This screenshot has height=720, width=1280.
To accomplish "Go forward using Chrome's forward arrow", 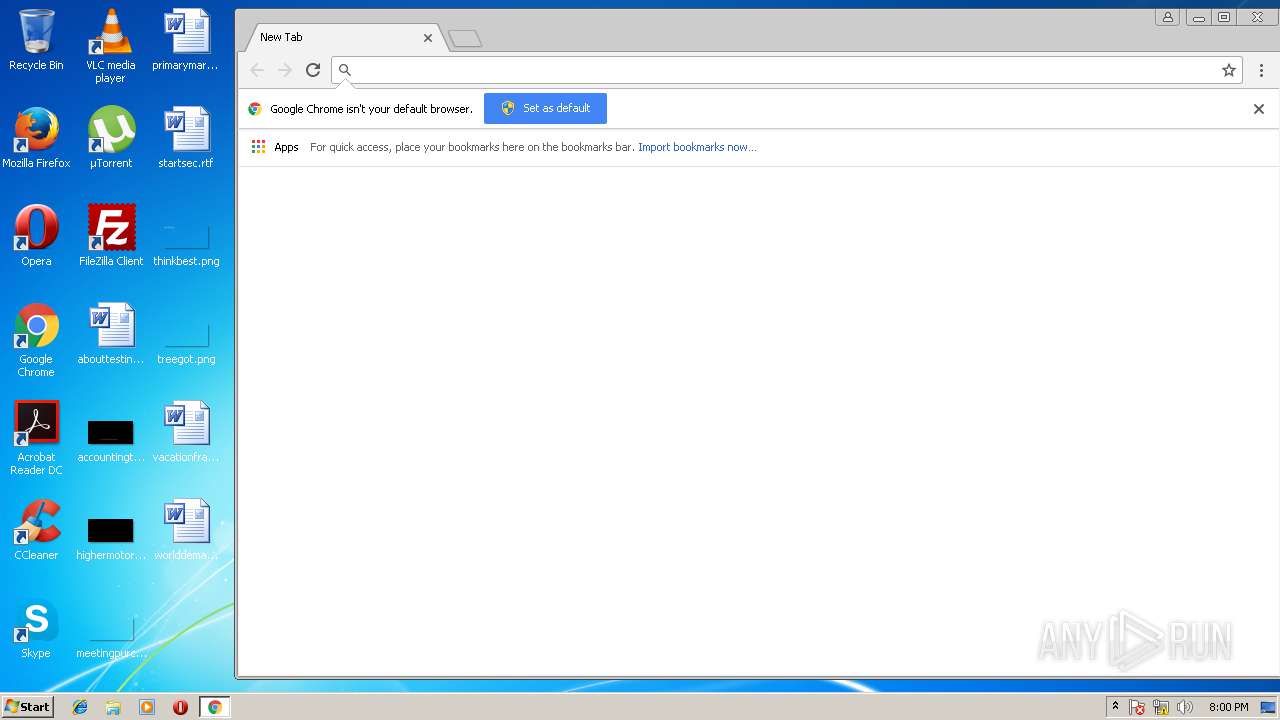I will (285, 70).
